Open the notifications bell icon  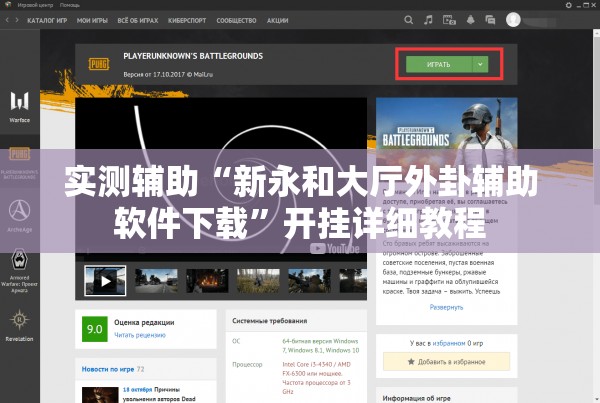[x=471, y=20]
